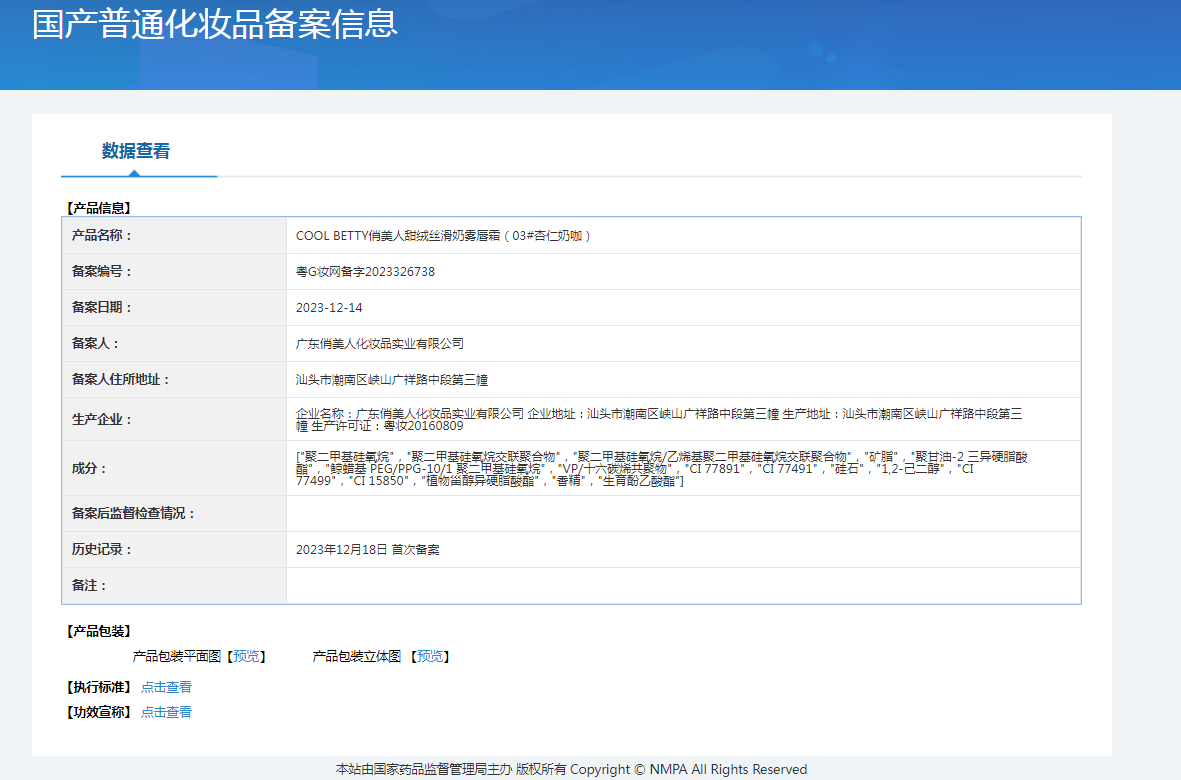Viewport: 1181px width, 780px height.
Task: Click the empty 备案后监督检查情况 cell
Action: click(682, 514)
